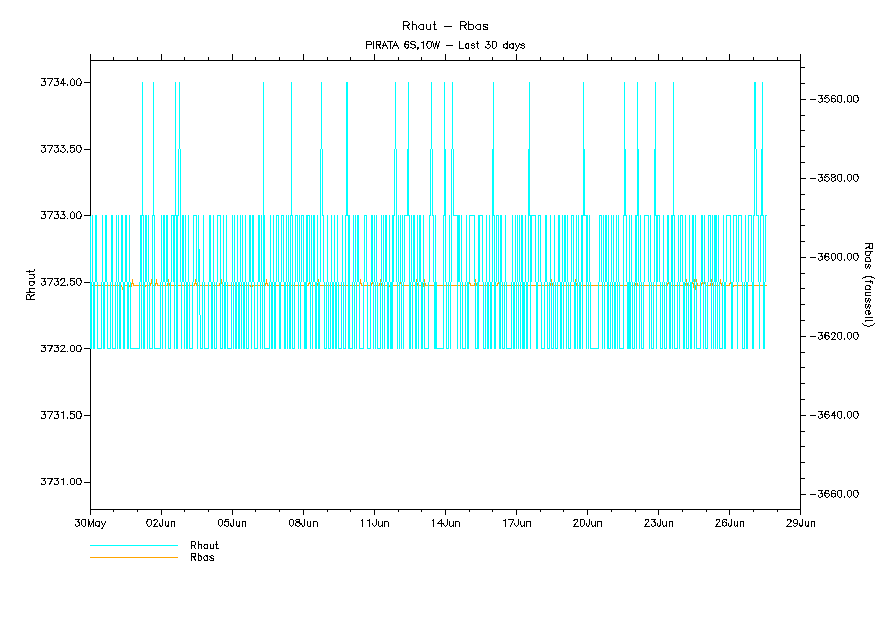Click the chart title "Rhaut − Rbas"

tap(445, 26)
